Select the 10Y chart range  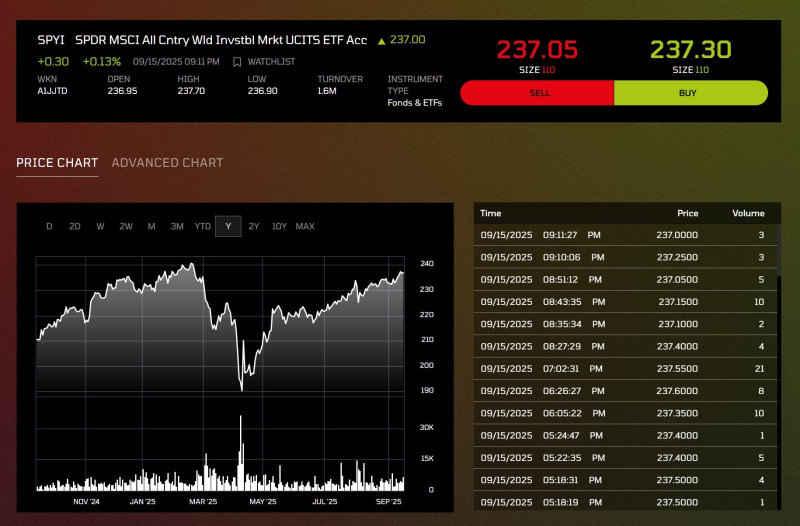[279, 226]
